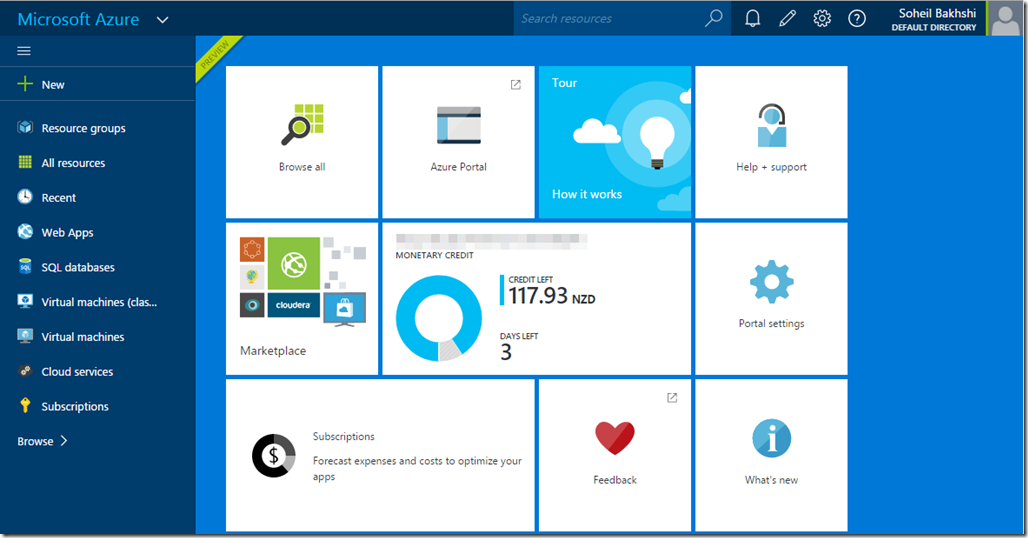Click the What's new info icon
The width and height of the screenshot is (1028, 538).
[x=772, y=438]
